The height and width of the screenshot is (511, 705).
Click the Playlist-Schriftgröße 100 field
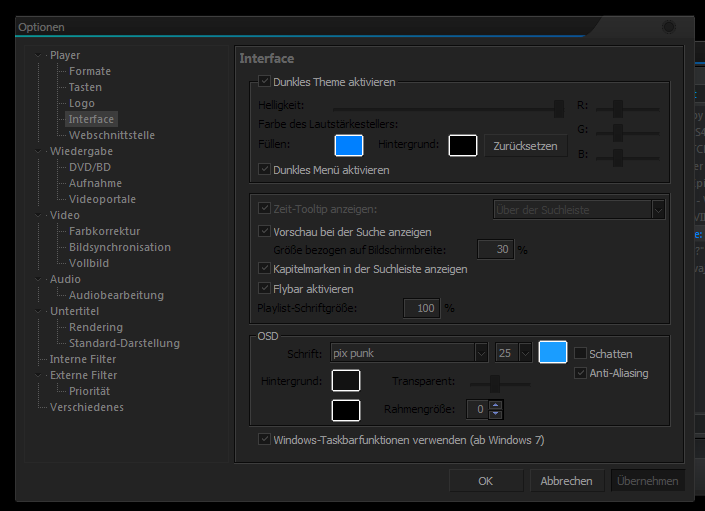point(421,308)
